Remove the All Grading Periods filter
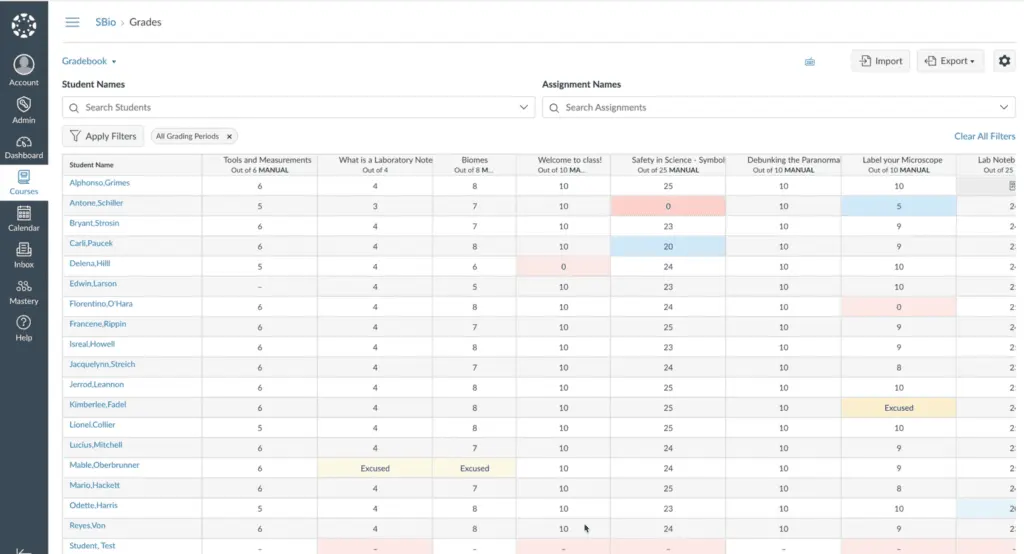 (229, 137)
